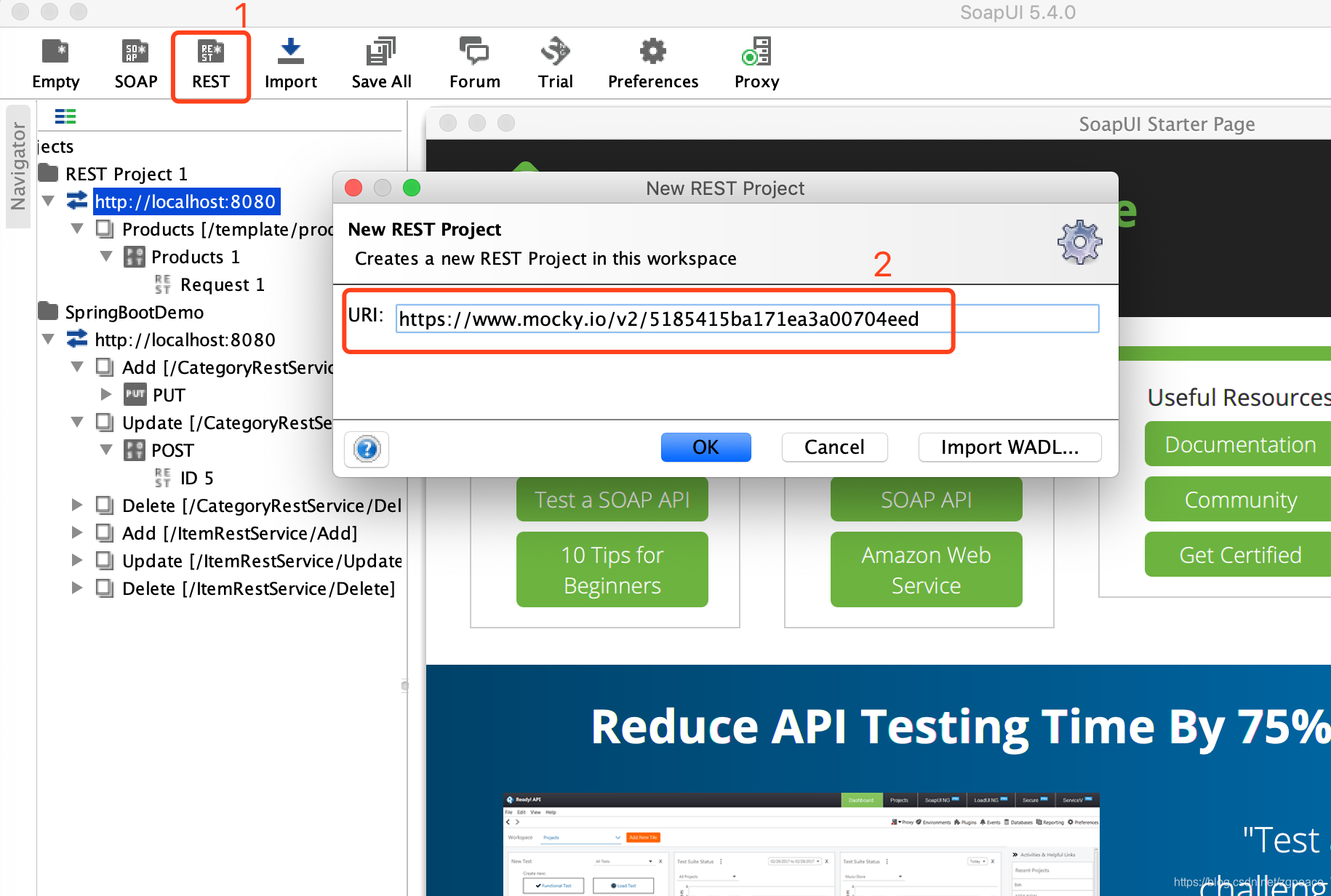This screenshot has width=1331, height=896.
Task: Open Community in Useful Resources
Action: 1239,500
